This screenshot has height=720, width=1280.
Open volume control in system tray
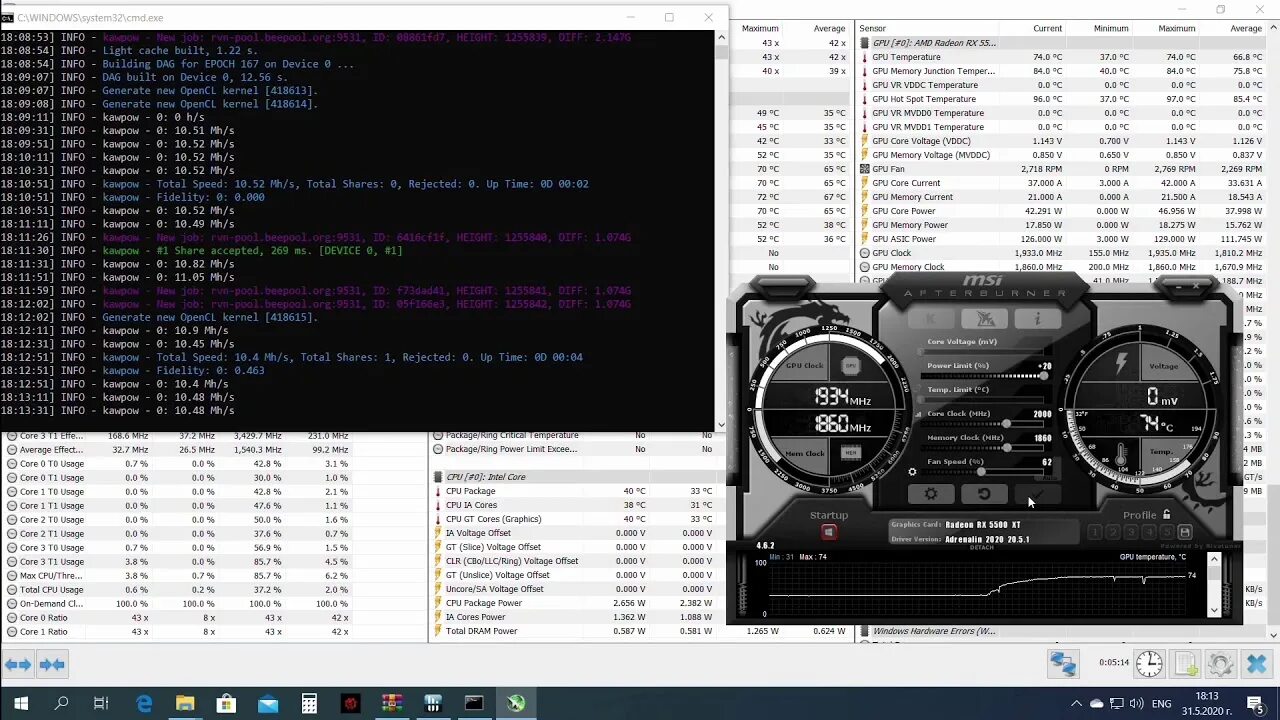[x=1137, y=704]
